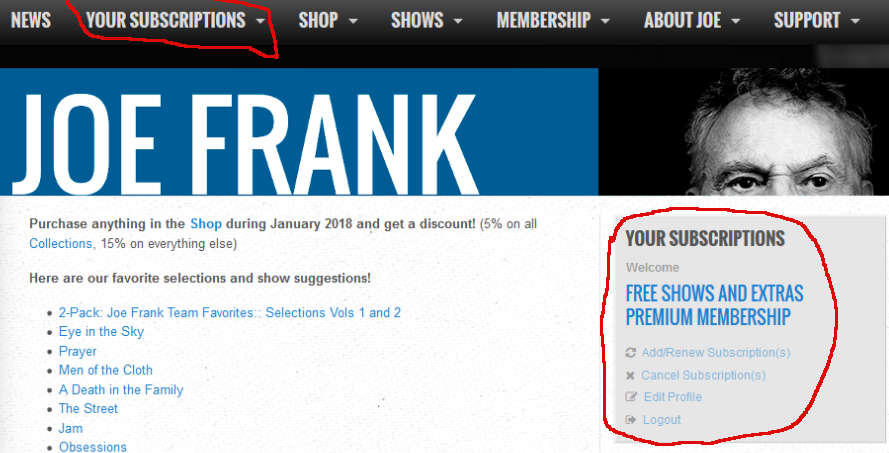Expand the Your Subscriptions dropdown arrow
This screenshot has height=453, width=889.
[260, 22]
